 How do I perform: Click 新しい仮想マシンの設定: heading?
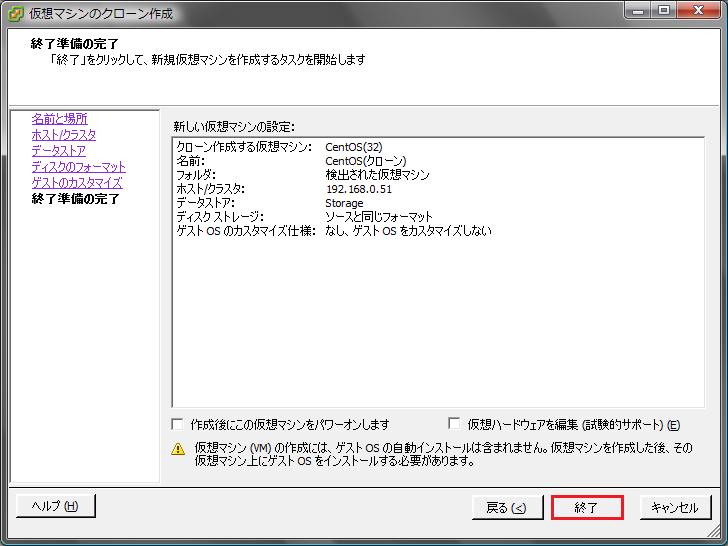pyautogui.click(x=234, y=127)
